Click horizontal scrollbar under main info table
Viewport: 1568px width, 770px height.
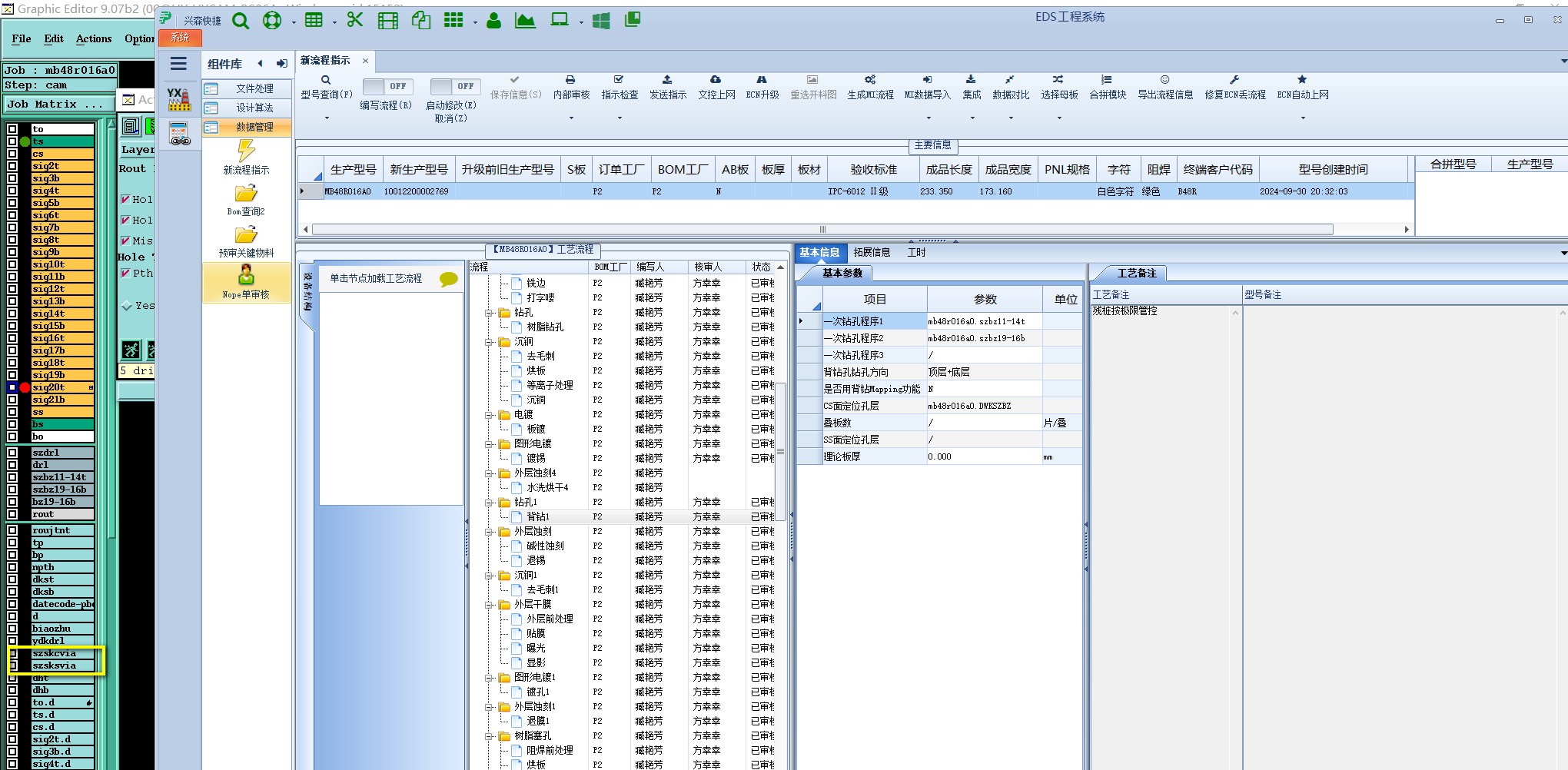tap(822, 229)
